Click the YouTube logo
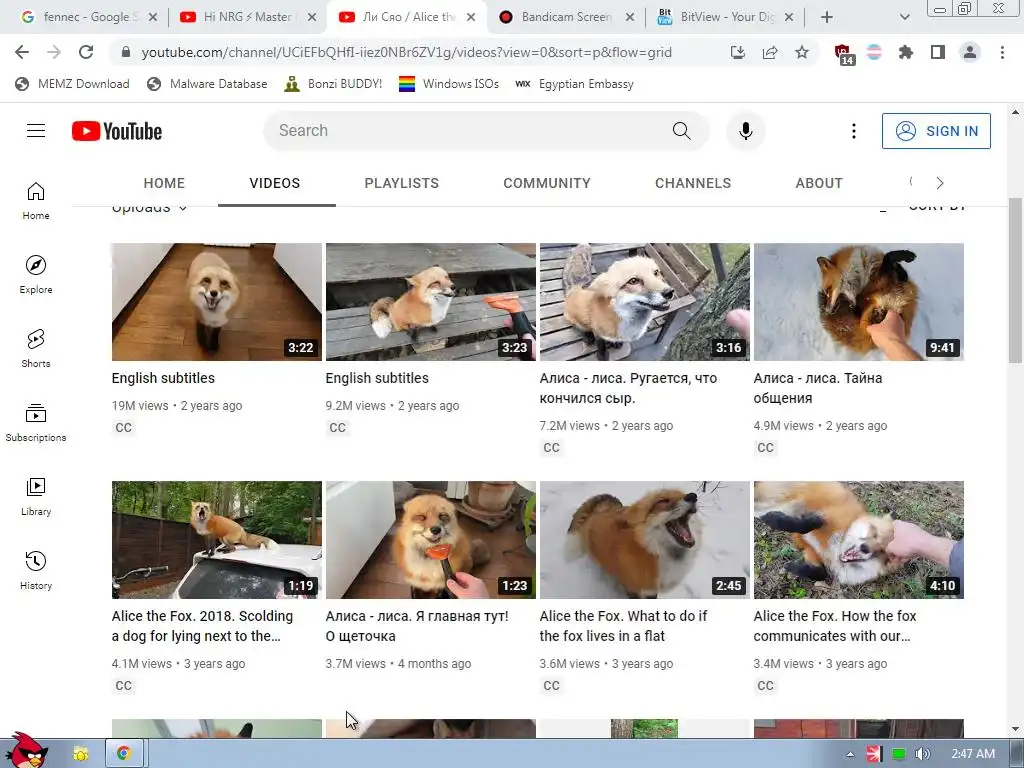The width and height of the screenshot is (1024, 768). [x=117, y=131]
